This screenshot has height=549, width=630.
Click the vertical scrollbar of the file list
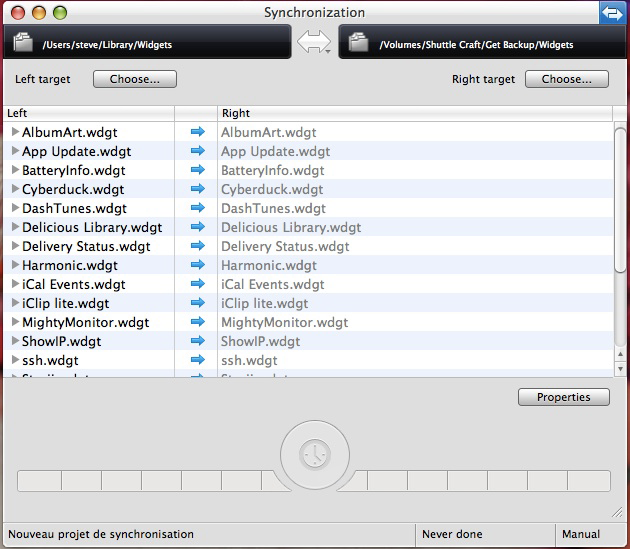(619, 200)
